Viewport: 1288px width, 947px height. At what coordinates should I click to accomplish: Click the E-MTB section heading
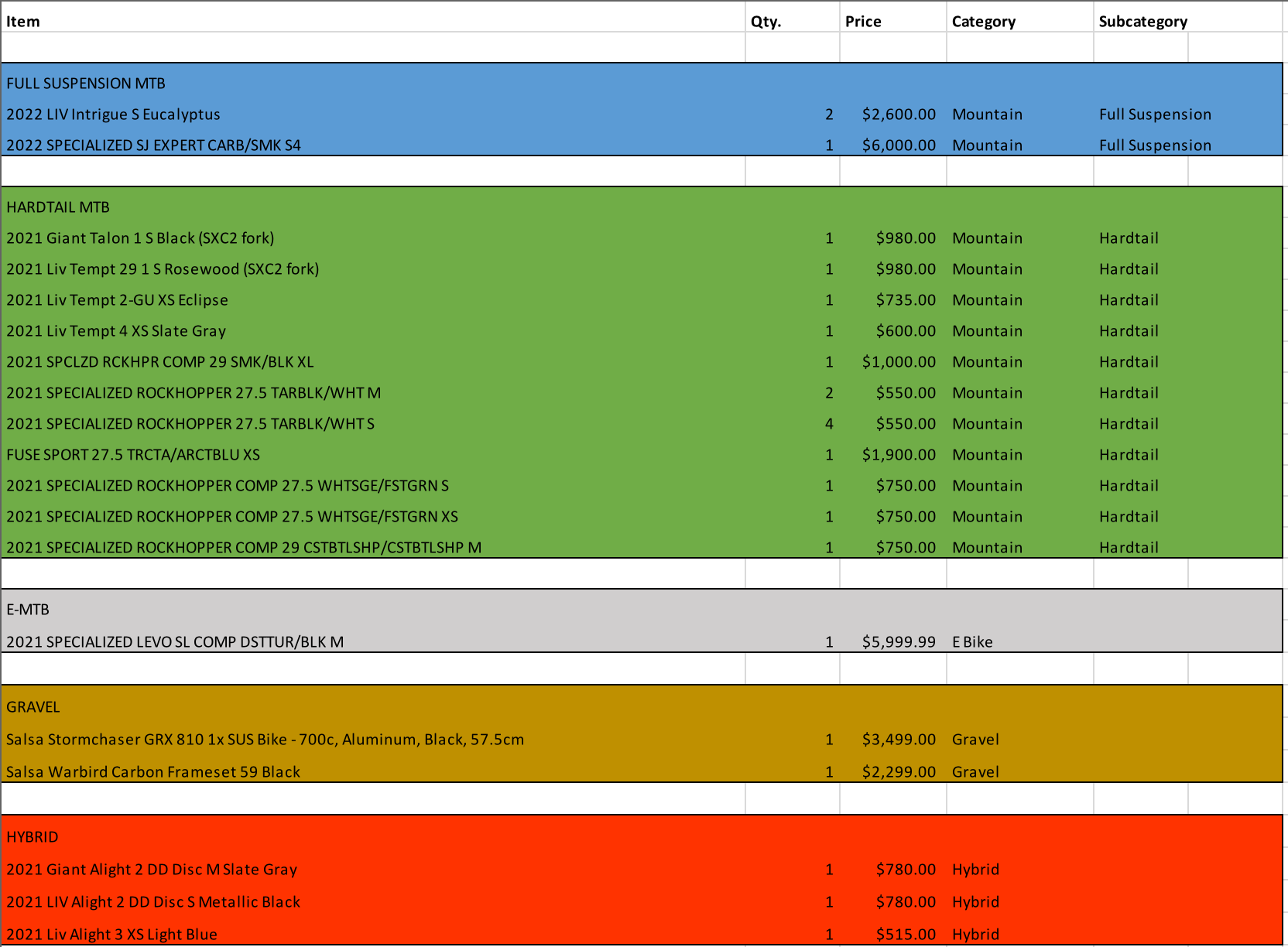[x=28, y=610]
